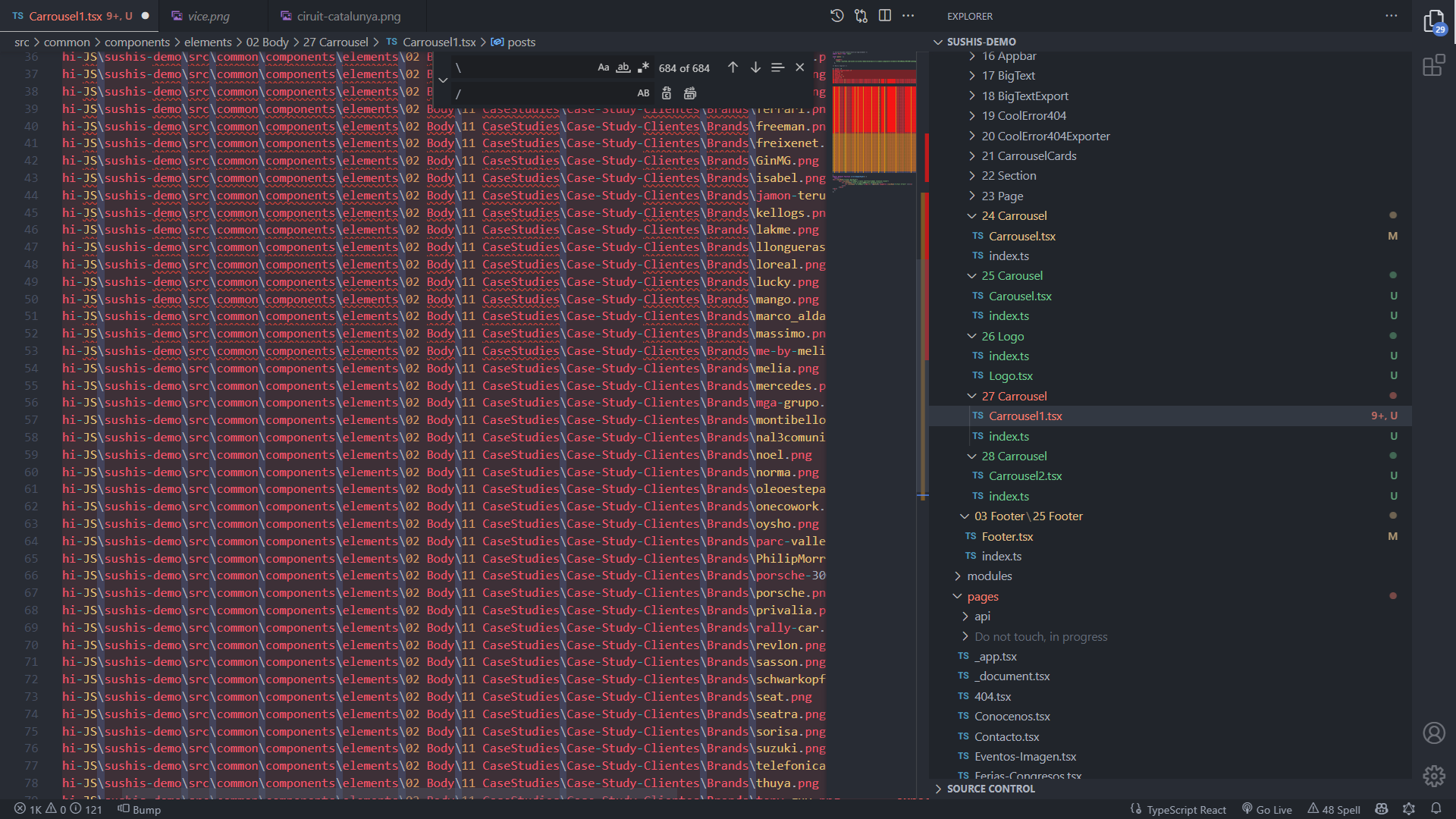The image size is (1456, 819).
Task: Open Footer.tsx file in explorer
Action: (x=1007, y=537)
